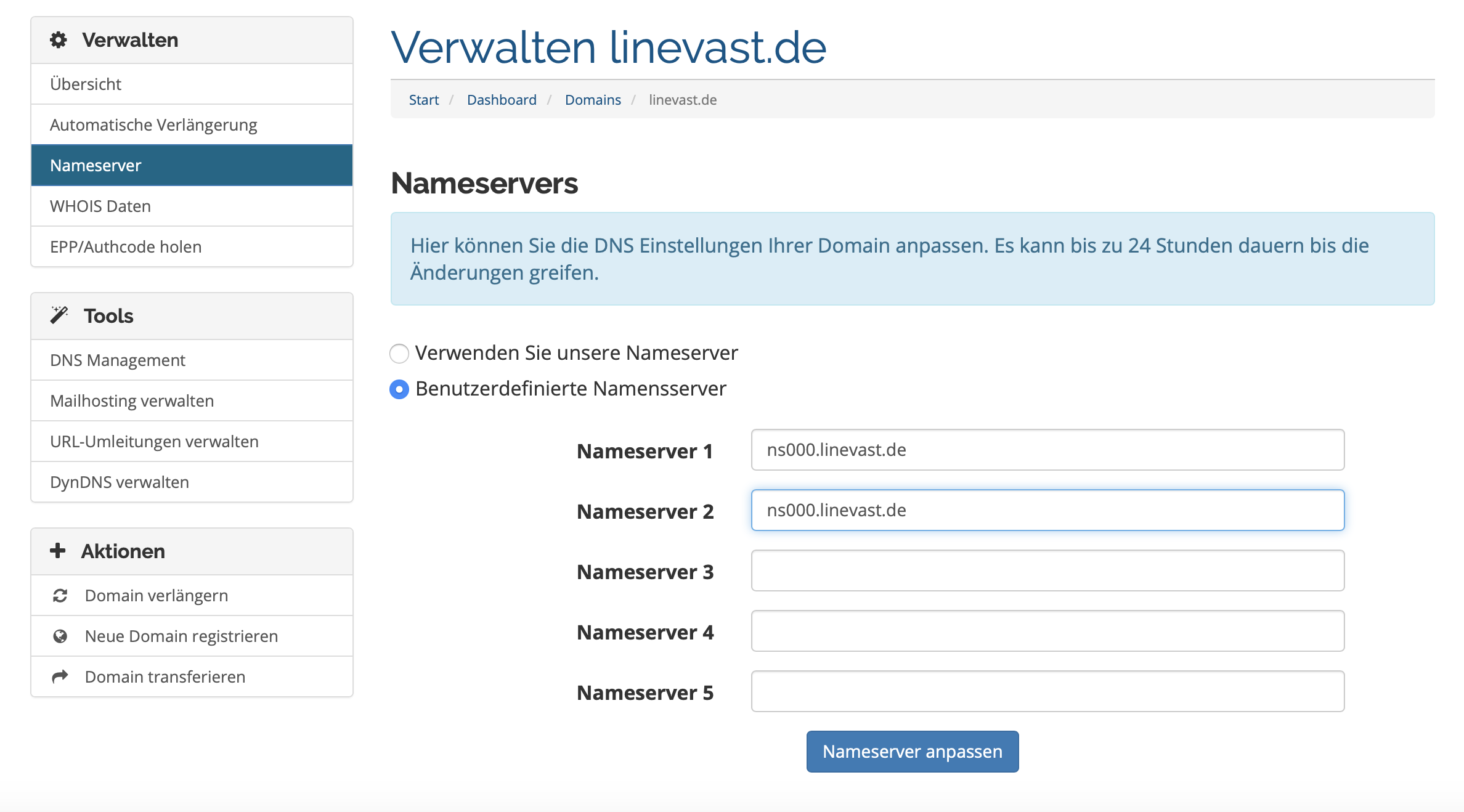Viewport: 1464px width, 812px height.
Task: Select 'Verwenden Sie unsere Nameserver' radio button
Action: coord(399,353)
